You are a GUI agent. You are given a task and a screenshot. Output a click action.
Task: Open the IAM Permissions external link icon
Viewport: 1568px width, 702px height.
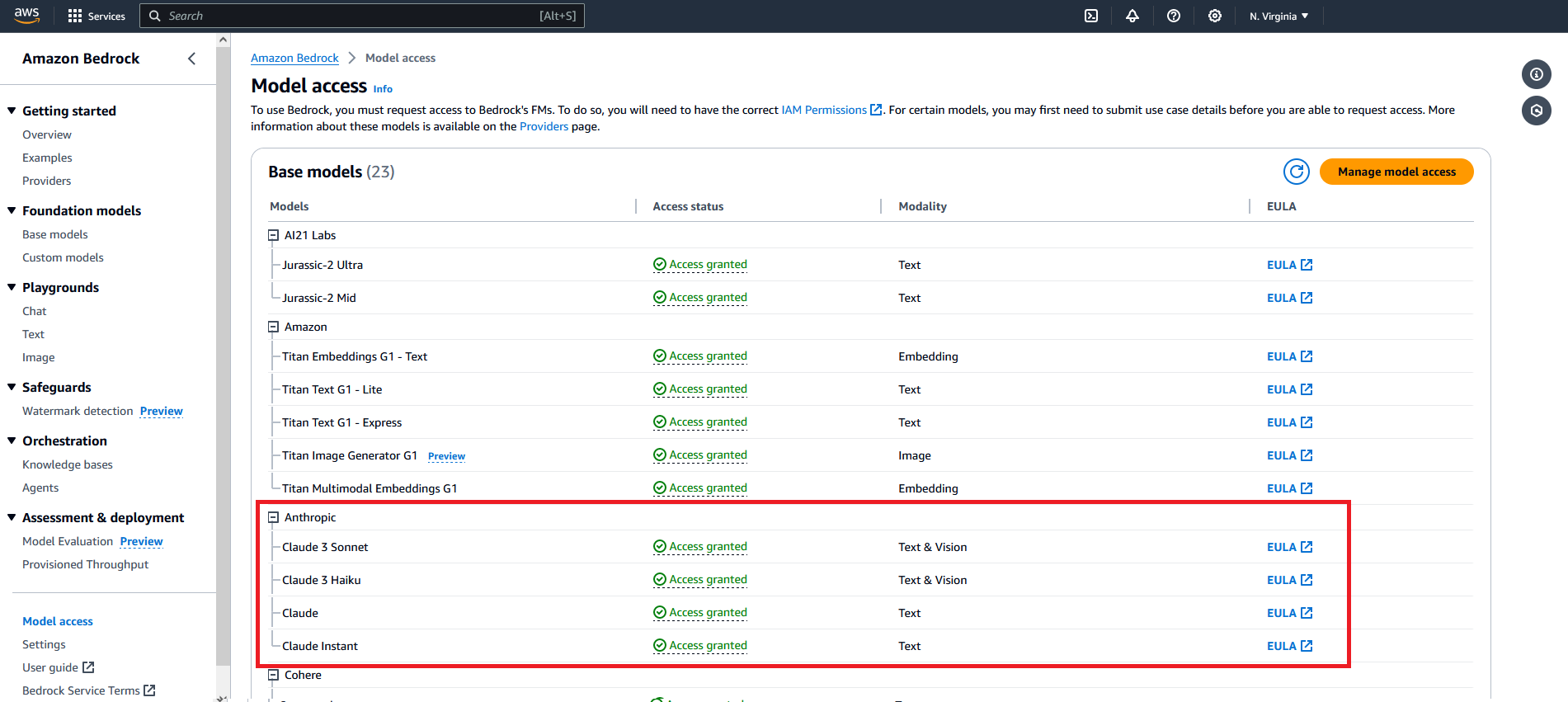876,110
